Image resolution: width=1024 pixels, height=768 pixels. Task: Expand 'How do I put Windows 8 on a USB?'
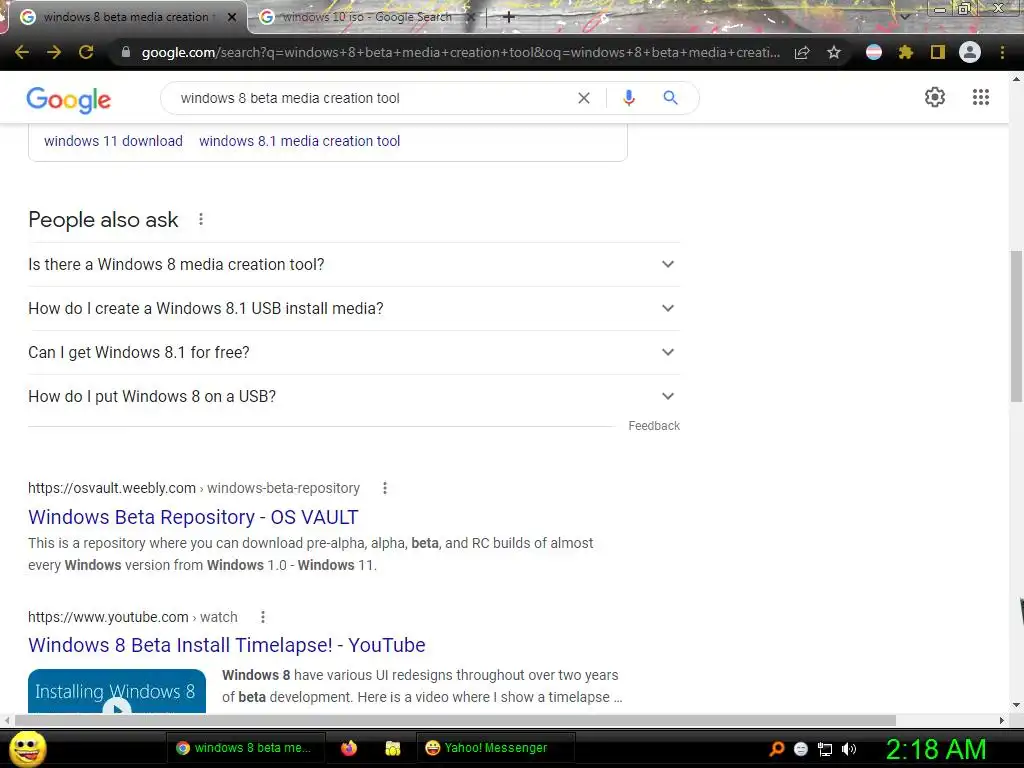(354, 396)
